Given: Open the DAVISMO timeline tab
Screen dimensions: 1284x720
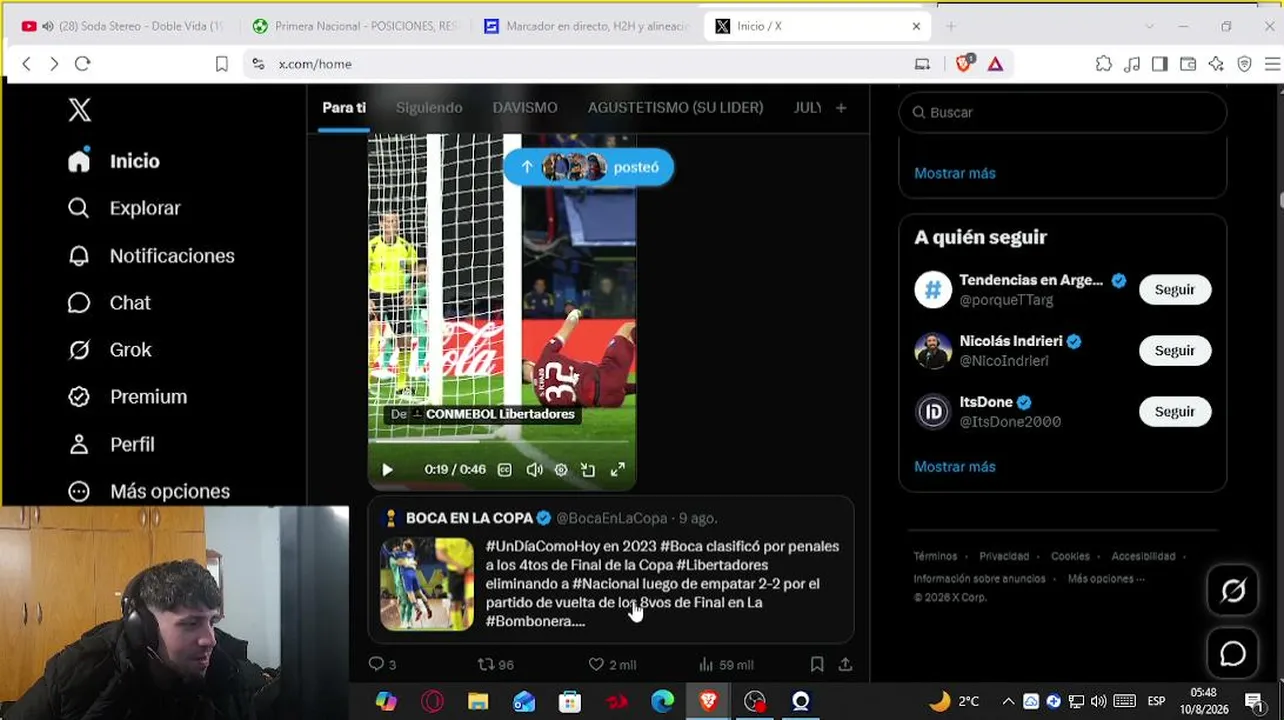Looking at the screenshot, I should (x=525, y=108).
